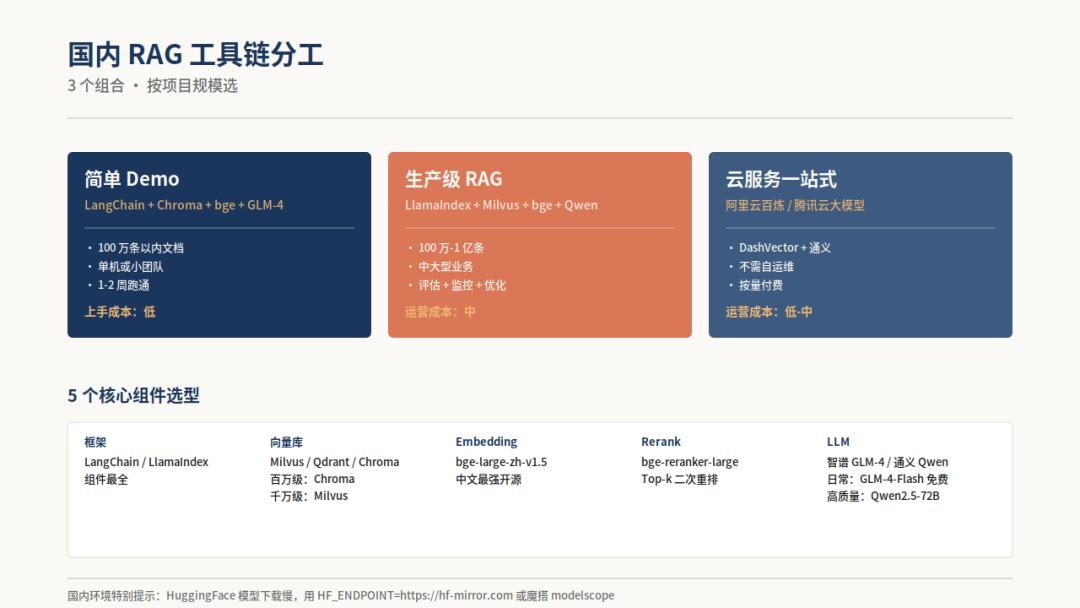Click the line 高质量：Qwen2.5-72B

pyautogui.click(x=883, y=496)
